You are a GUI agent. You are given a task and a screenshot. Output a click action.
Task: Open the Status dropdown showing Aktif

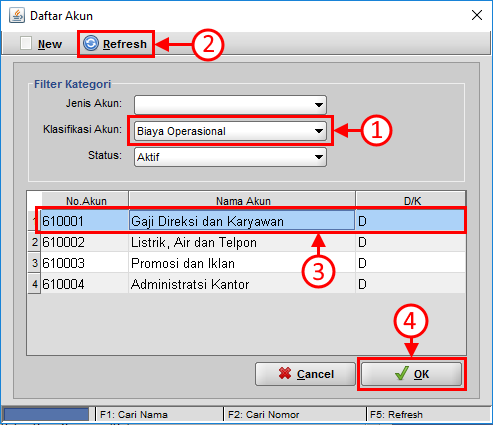[230, 157]
